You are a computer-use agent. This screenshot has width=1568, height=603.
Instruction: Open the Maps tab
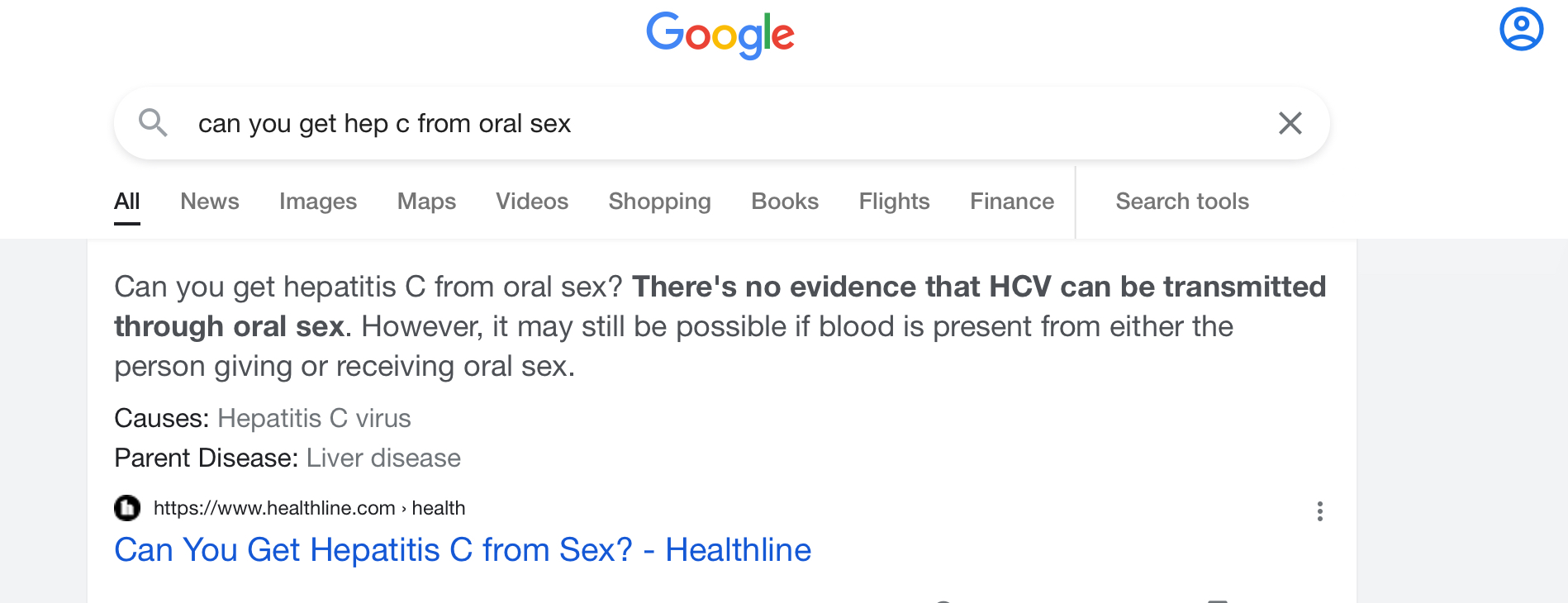point(426,201)
